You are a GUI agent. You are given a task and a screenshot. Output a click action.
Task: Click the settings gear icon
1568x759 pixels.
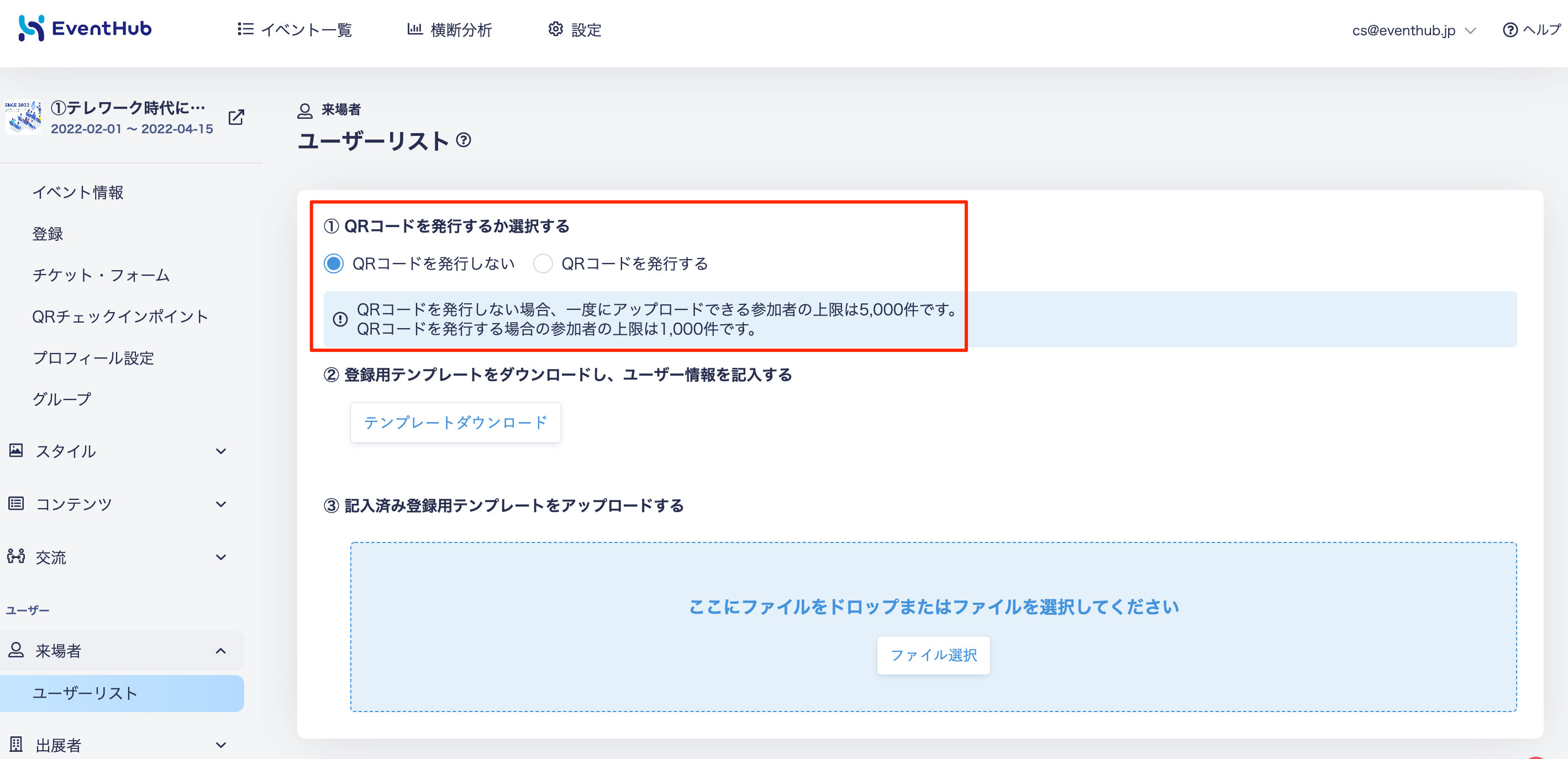(x=555, y=29)
